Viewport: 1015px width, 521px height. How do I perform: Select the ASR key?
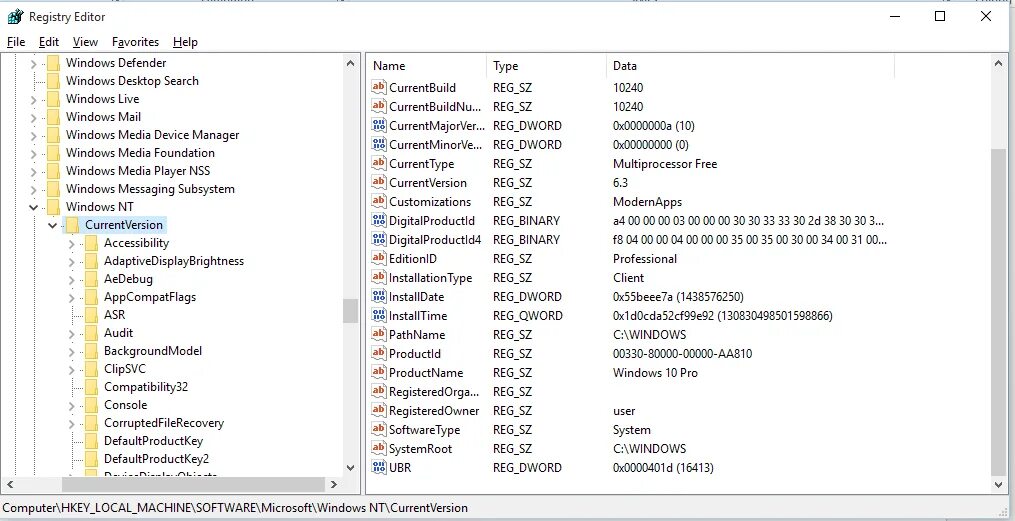coord(115,315)
